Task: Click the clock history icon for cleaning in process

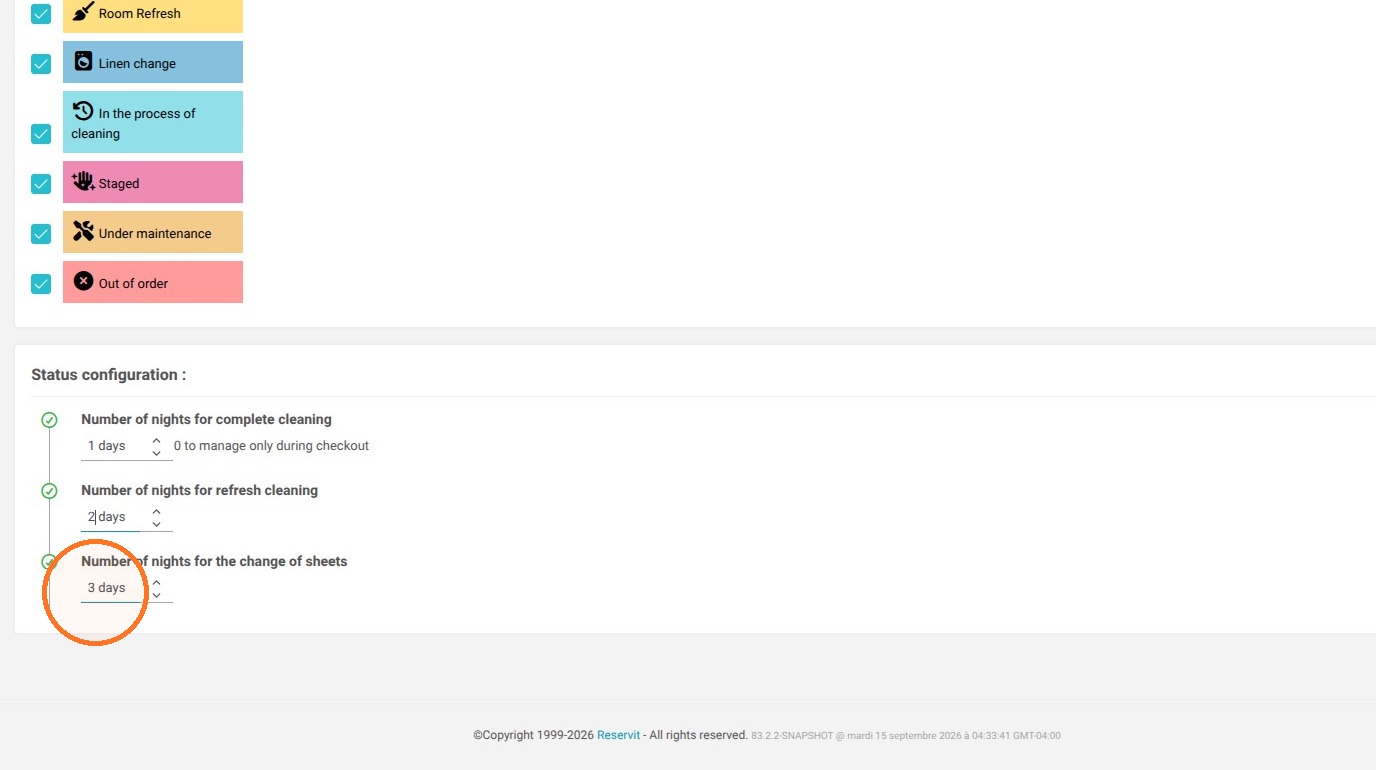Action: pyautogui.click(x=84, y=111)
